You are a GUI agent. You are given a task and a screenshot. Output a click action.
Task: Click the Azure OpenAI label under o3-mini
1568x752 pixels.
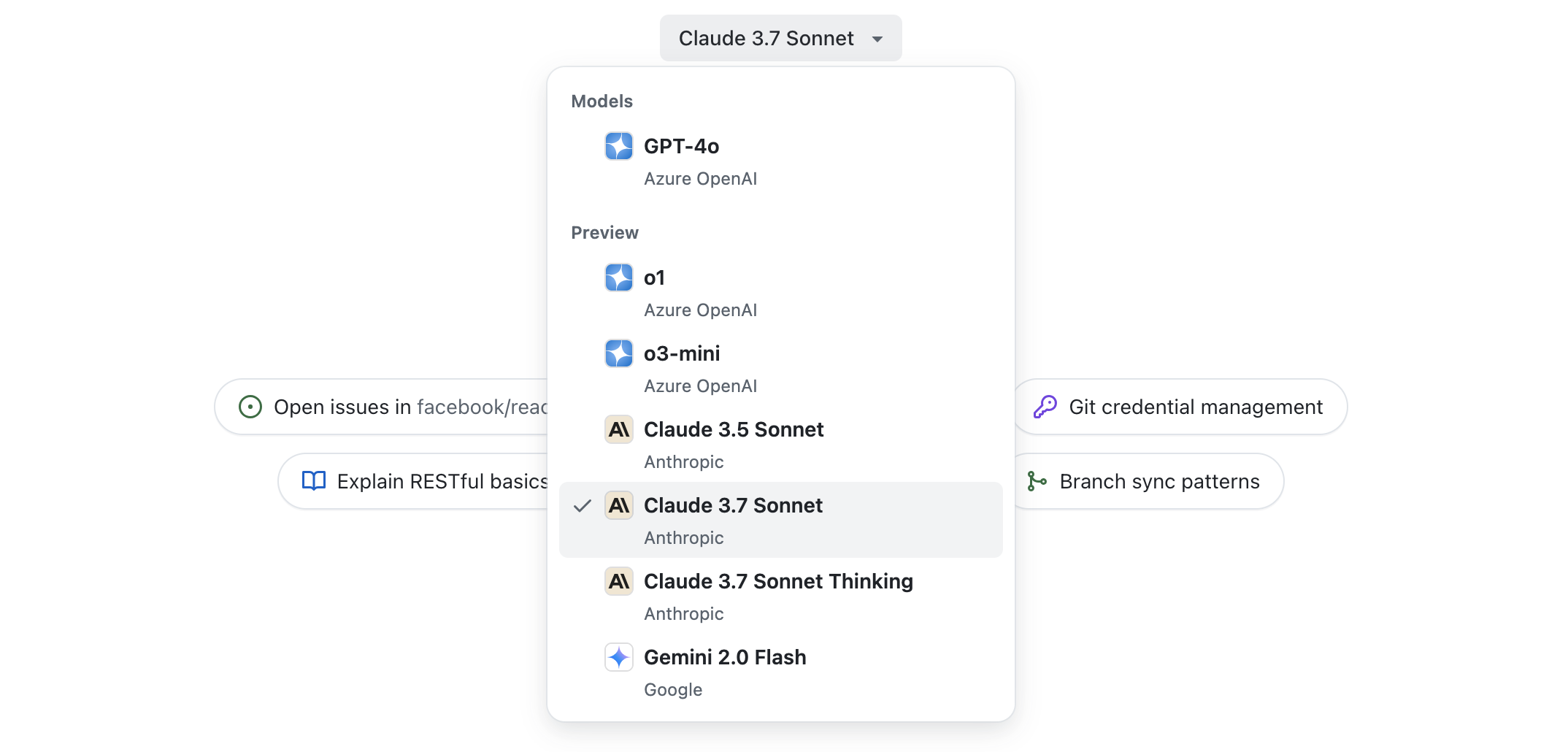700,386
